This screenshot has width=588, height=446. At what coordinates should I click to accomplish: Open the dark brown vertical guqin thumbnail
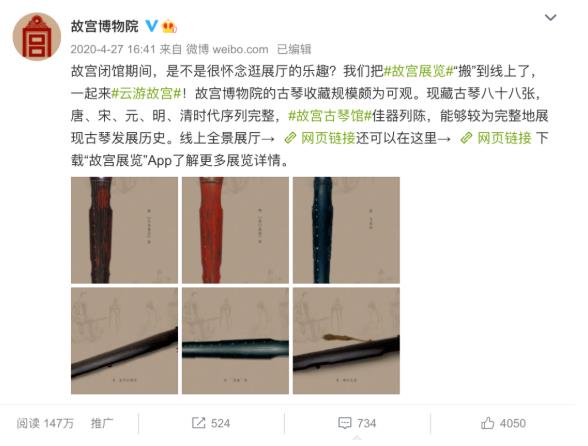click(124, 230)
